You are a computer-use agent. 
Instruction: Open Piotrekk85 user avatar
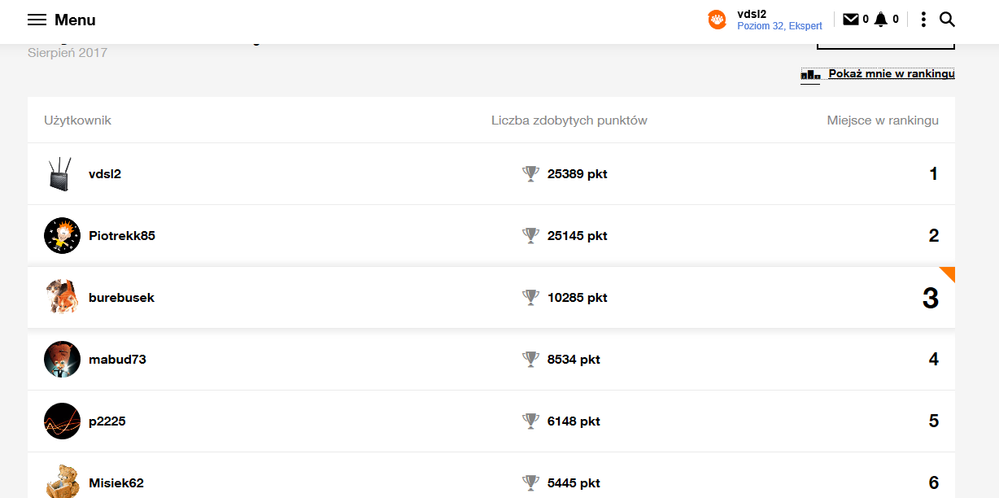(x=62, y=236)
